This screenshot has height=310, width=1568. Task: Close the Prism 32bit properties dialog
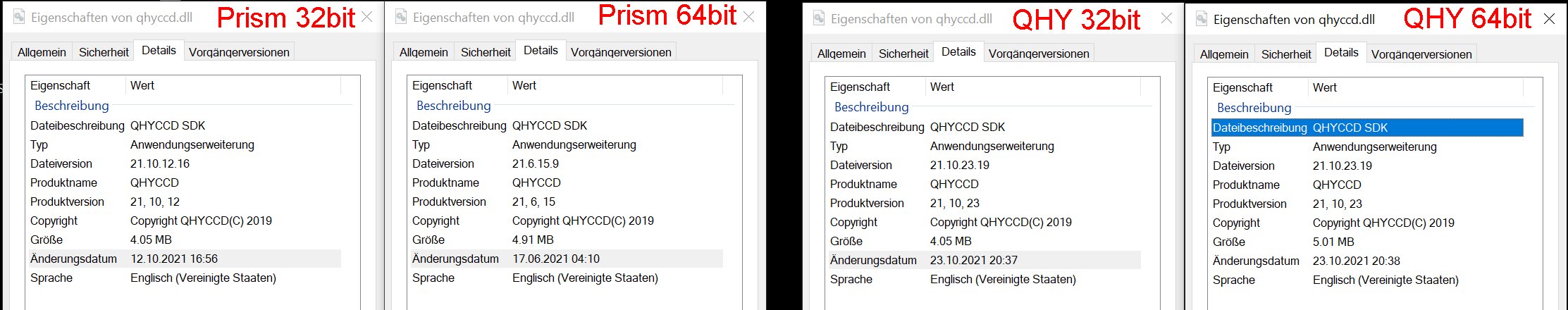pos(367,17)
